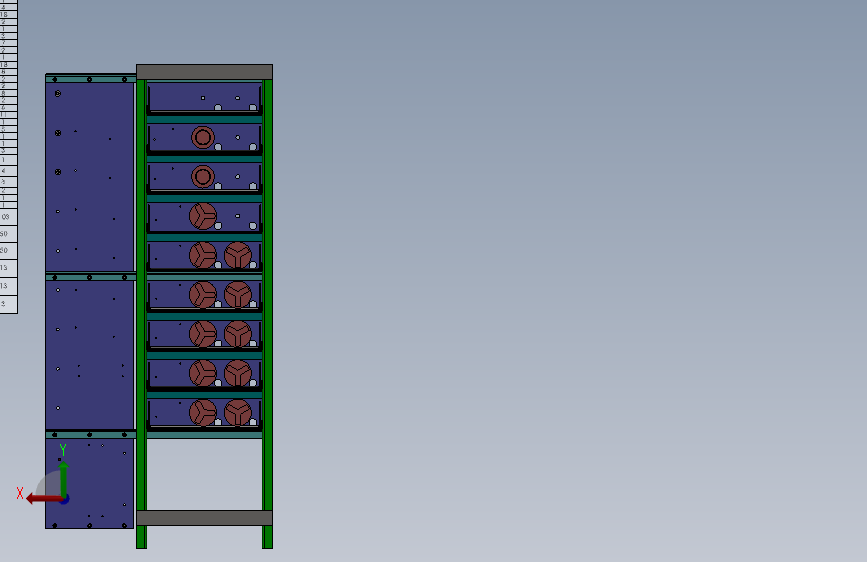This screenshot has width=867, height=562.
Task: Select the gray top plate of the rack
Action: (205, 72)
